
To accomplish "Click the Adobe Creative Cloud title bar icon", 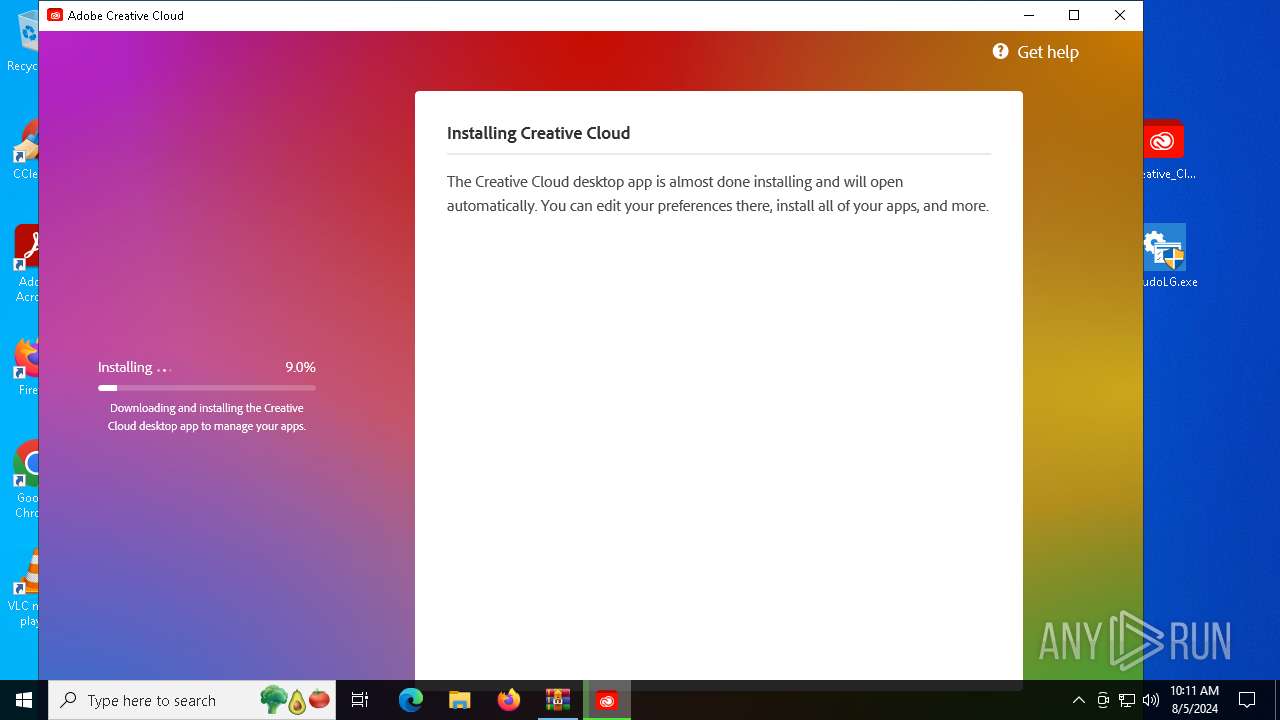I will (x=55, y=15).
